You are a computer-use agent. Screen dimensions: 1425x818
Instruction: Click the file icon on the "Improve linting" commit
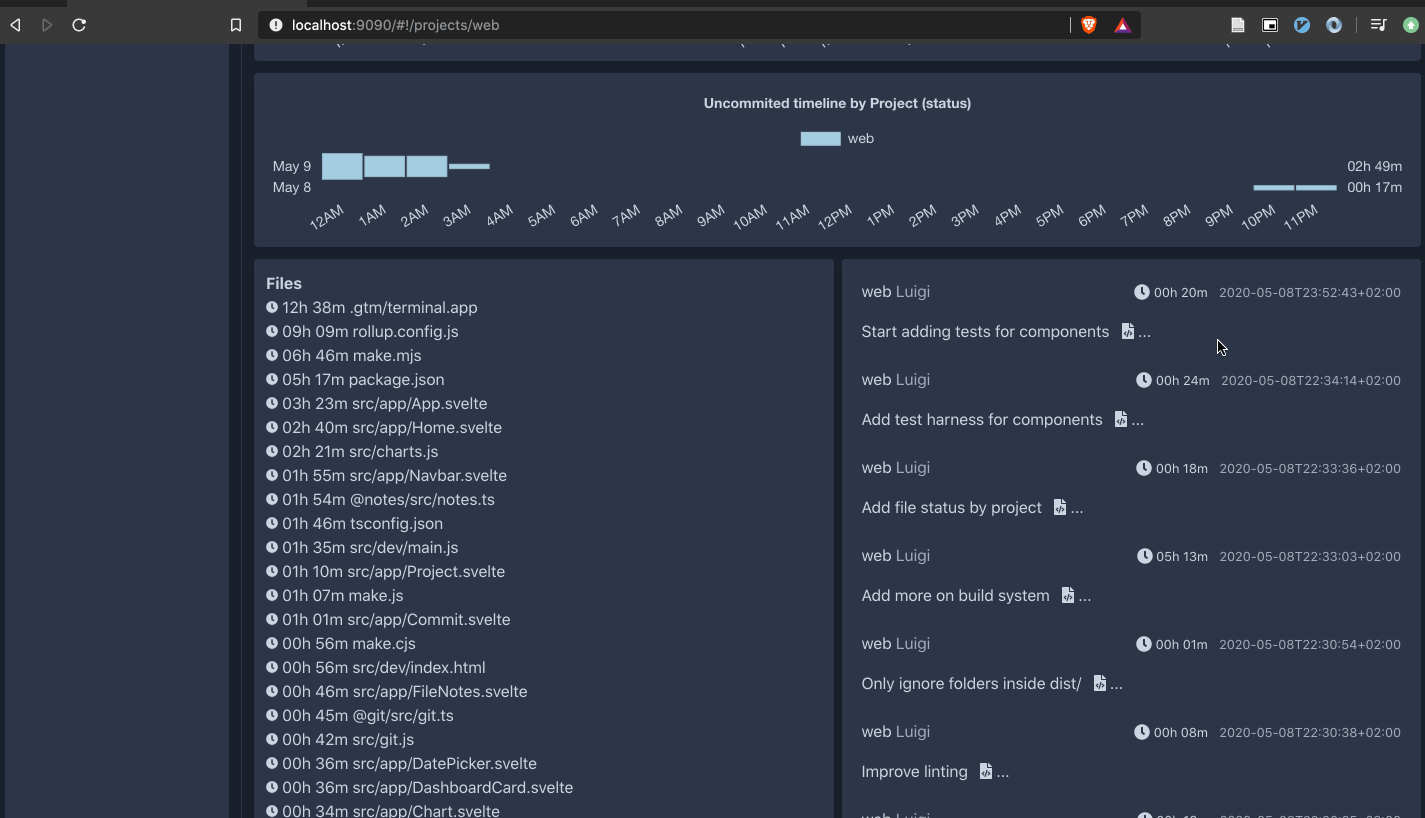tap(985, 771)
